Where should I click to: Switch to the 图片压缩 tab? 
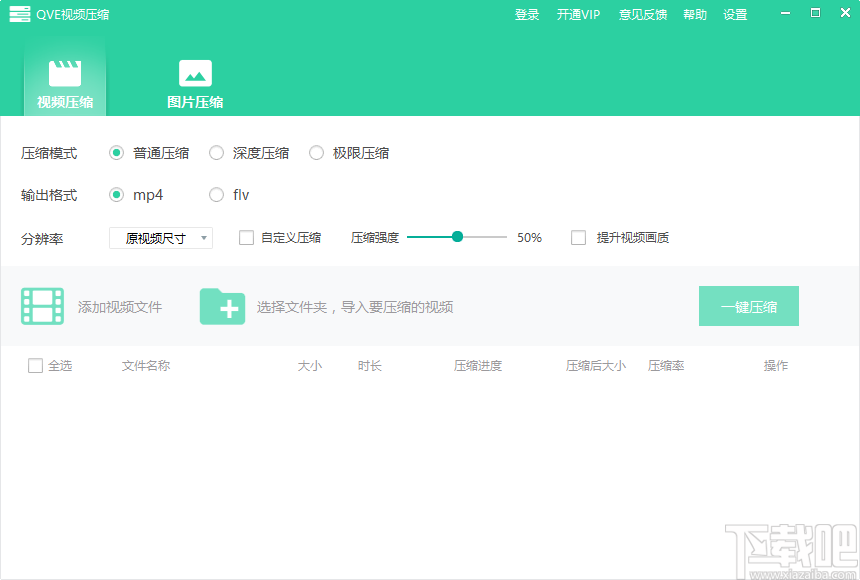tap(194, 85)
